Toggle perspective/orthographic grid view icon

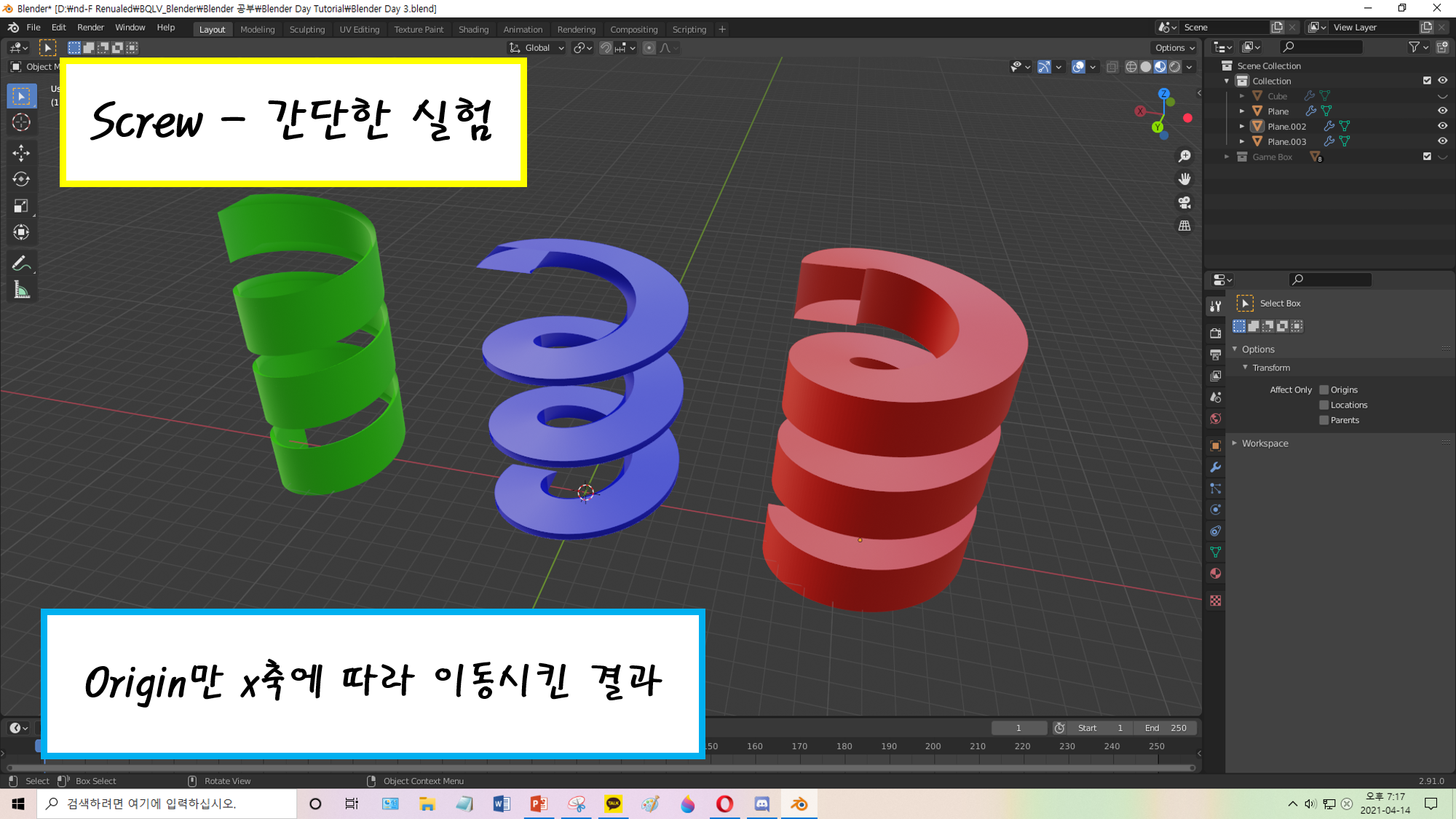pyautogui.click(x=1184, y=226)
